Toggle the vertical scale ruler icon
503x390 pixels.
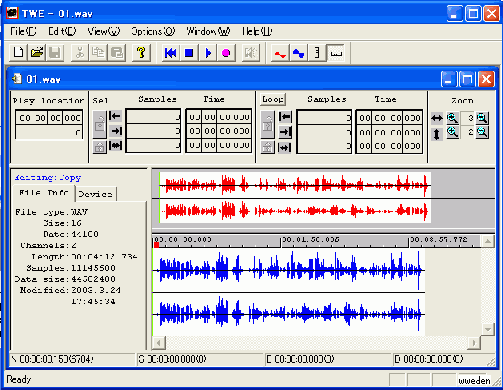click(x=317, y=53)
